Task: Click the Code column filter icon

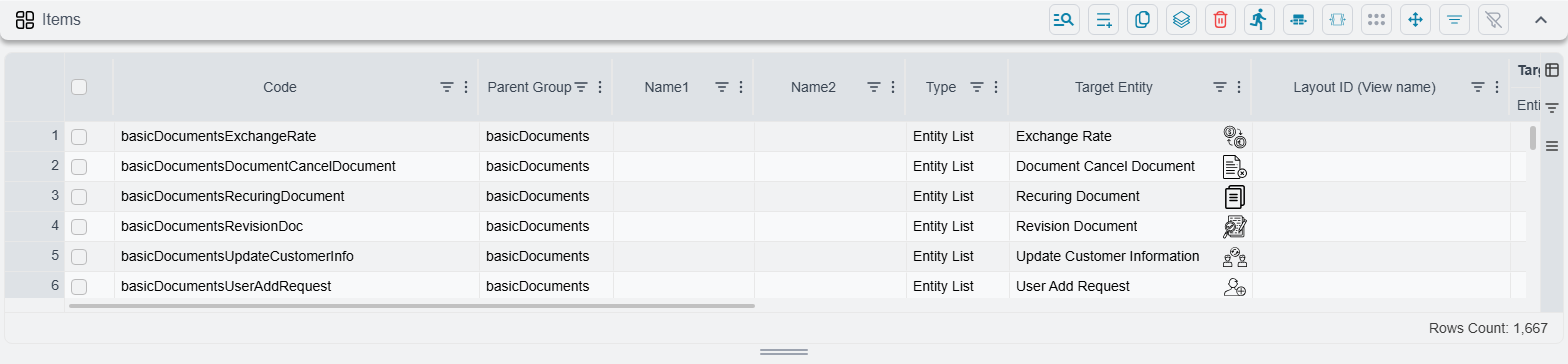Action: [x=447, y=88]
